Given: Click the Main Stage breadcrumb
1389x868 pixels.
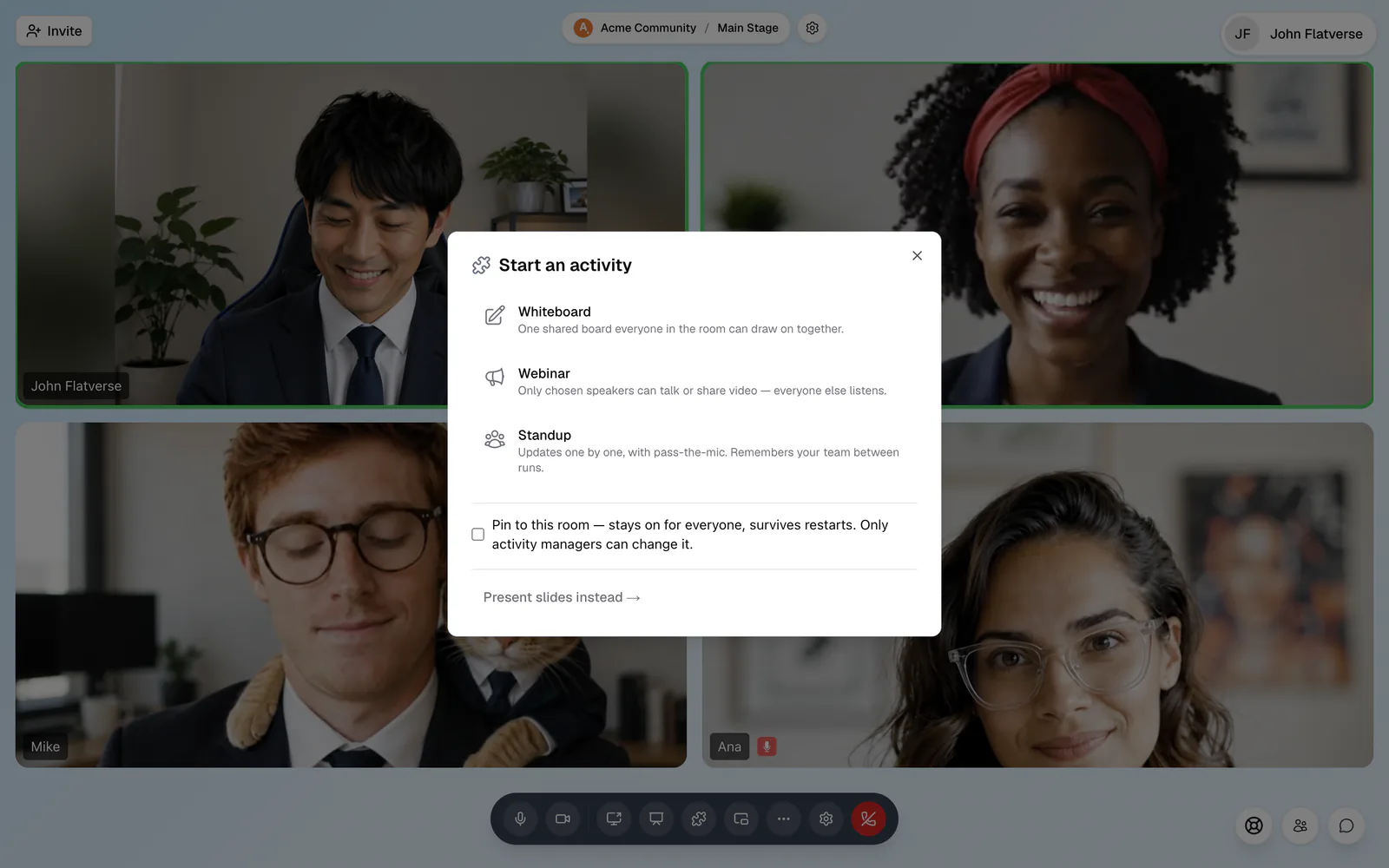Looking at the screenshot, I should coord(747,28).
